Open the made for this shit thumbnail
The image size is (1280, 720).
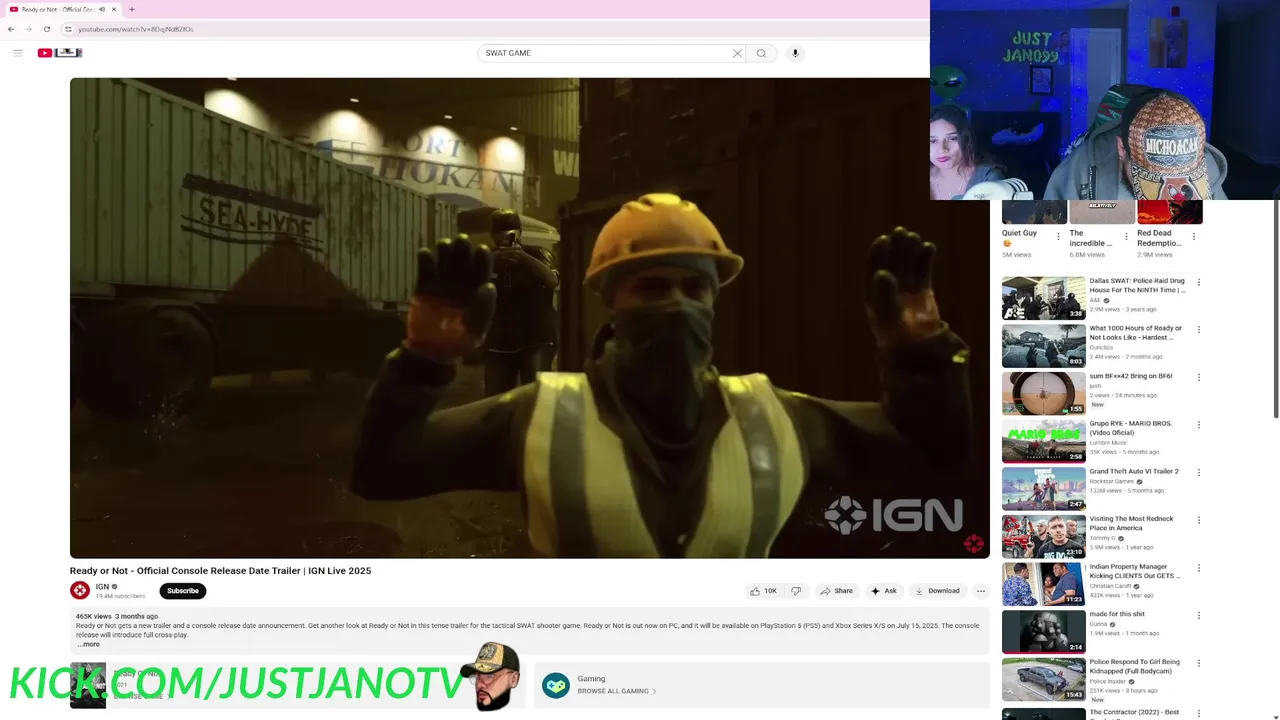(x=1043, y=632)
